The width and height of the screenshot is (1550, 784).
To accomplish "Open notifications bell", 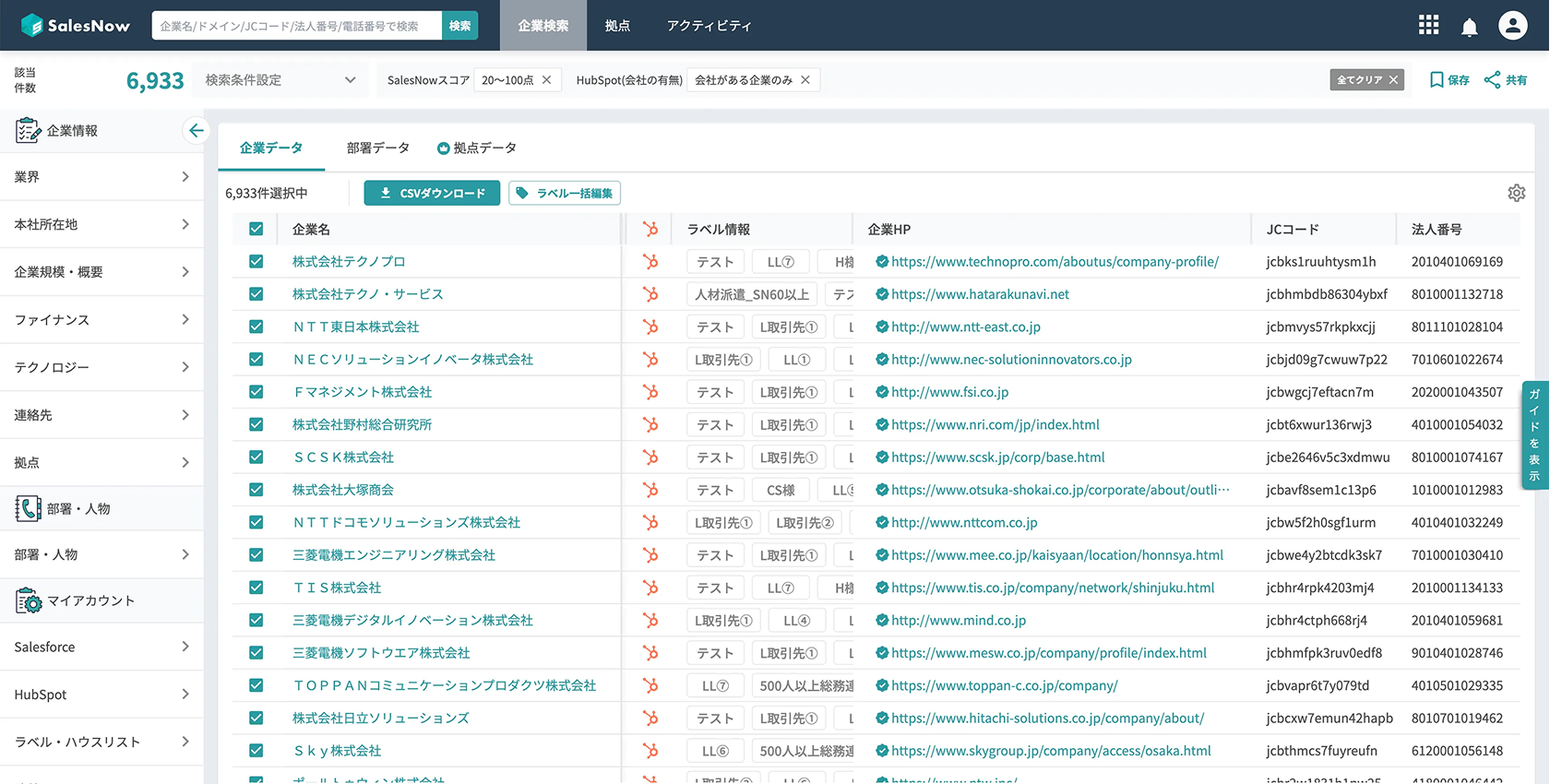I will pos(1470,27).
